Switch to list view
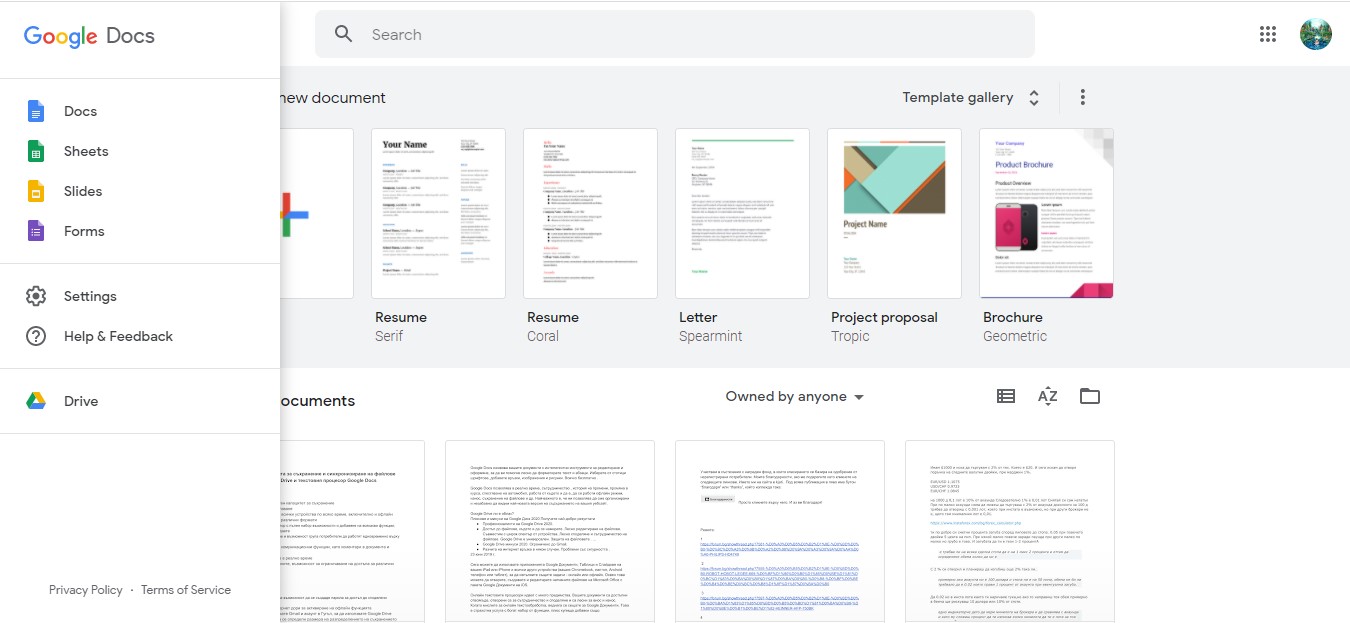This screenshot has height=623, width=1350. pyautogui.click(x=1006, y=396)
